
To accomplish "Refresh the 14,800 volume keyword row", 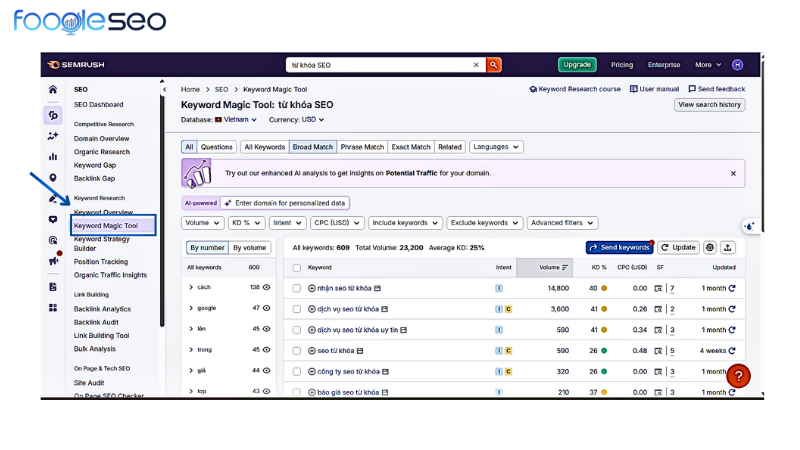I will [x=732, y=288].
